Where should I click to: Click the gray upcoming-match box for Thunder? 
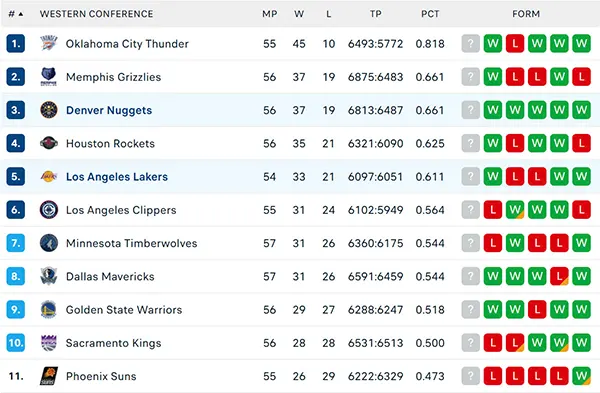(471, 44)
